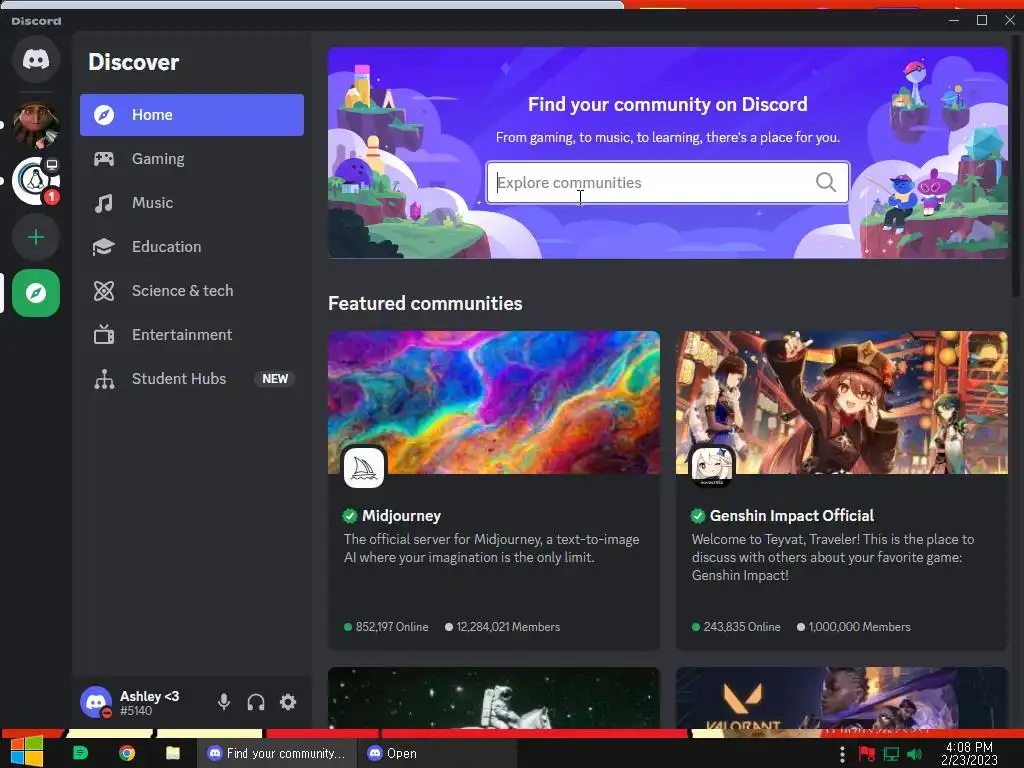Click Genshin Impact verified check badge

(697, 516)
